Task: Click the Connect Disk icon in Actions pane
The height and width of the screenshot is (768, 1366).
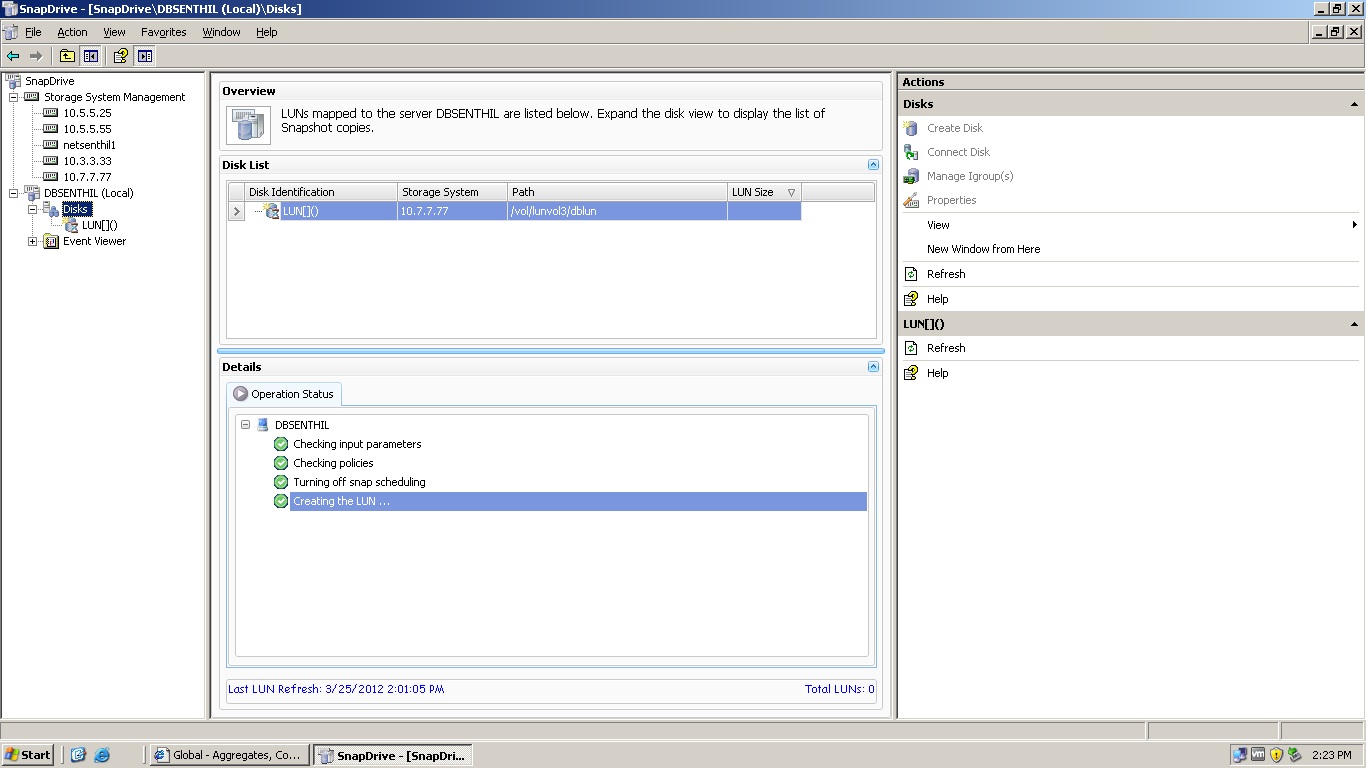Action: tap(910, 152)
